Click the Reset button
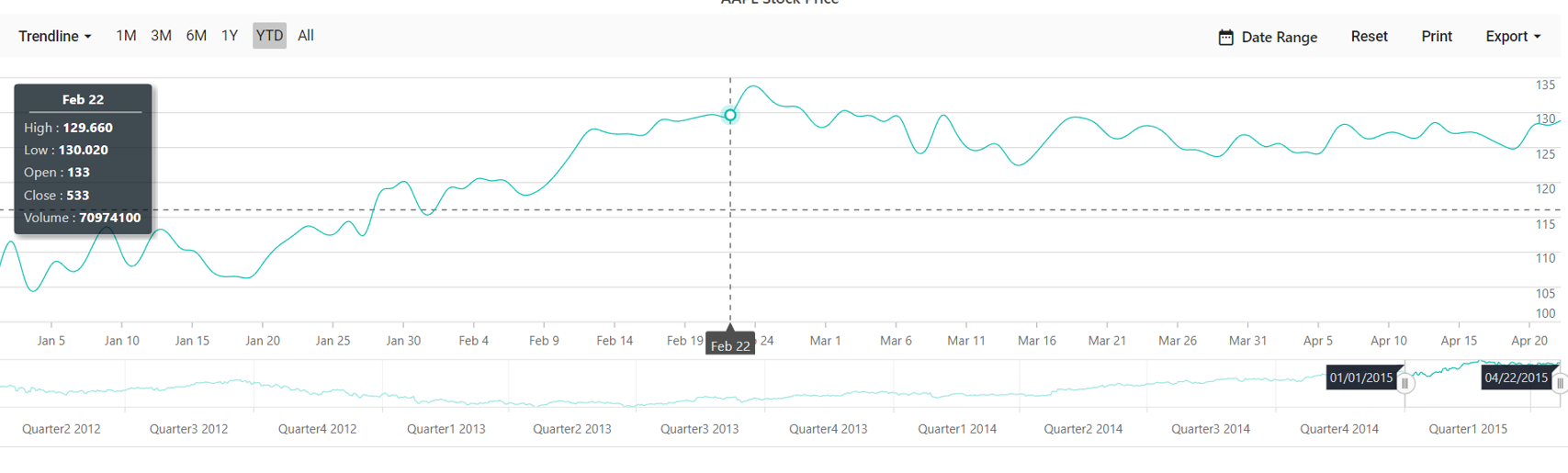 coord(1369,37)
